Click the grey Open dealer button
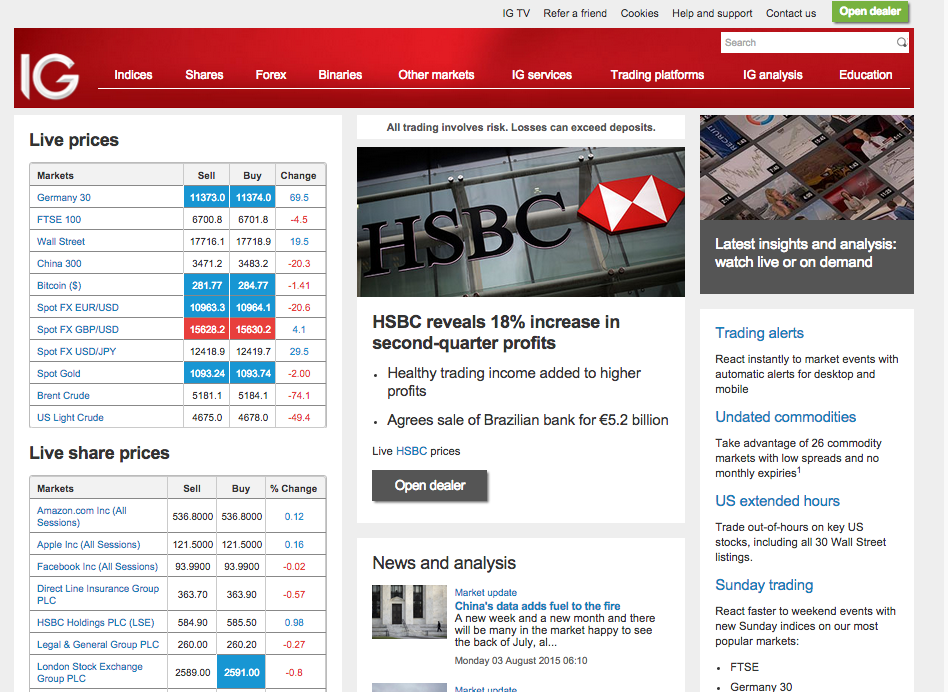Viewport: 948px width, 692px height. (429, 486)
